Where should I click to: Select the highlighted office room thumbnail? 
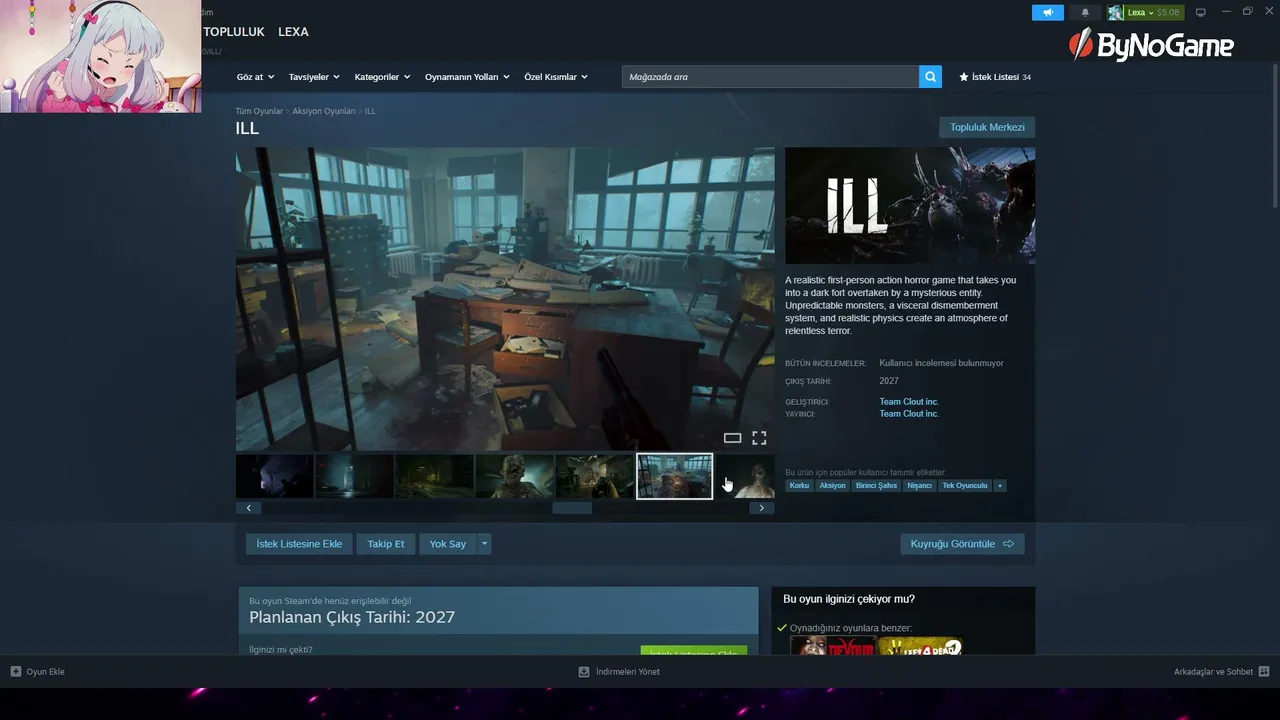[675, 476]
